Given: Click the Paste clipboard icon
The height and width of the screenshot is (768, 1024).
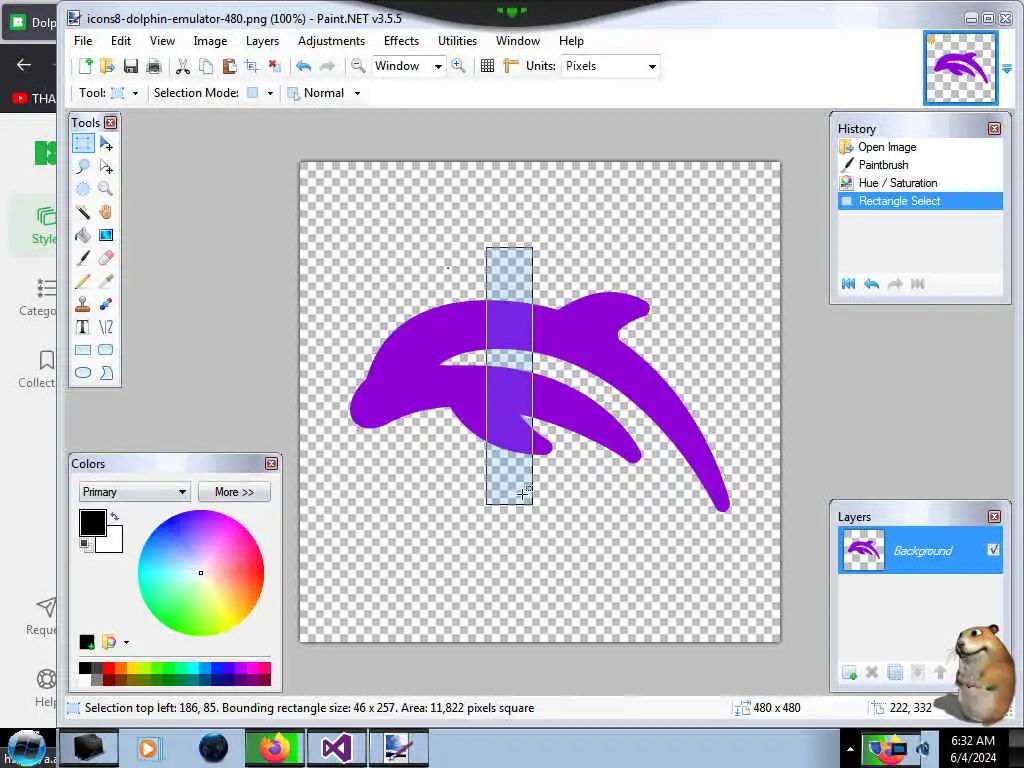Looking at the screenshot, I should 229,66.
